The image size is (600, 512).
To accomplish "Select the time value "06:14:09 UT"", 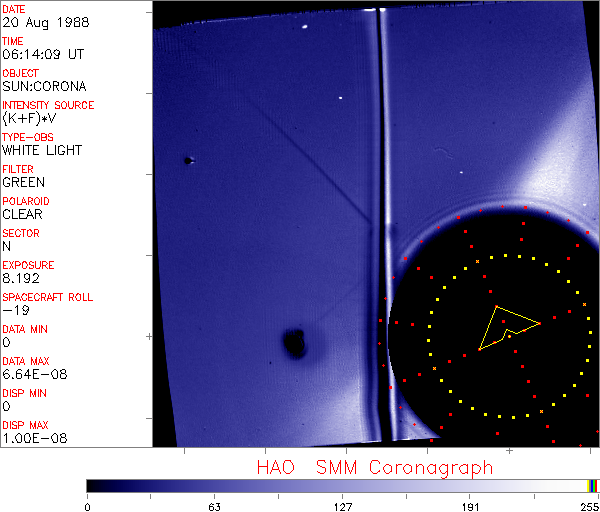I will 41,55.
